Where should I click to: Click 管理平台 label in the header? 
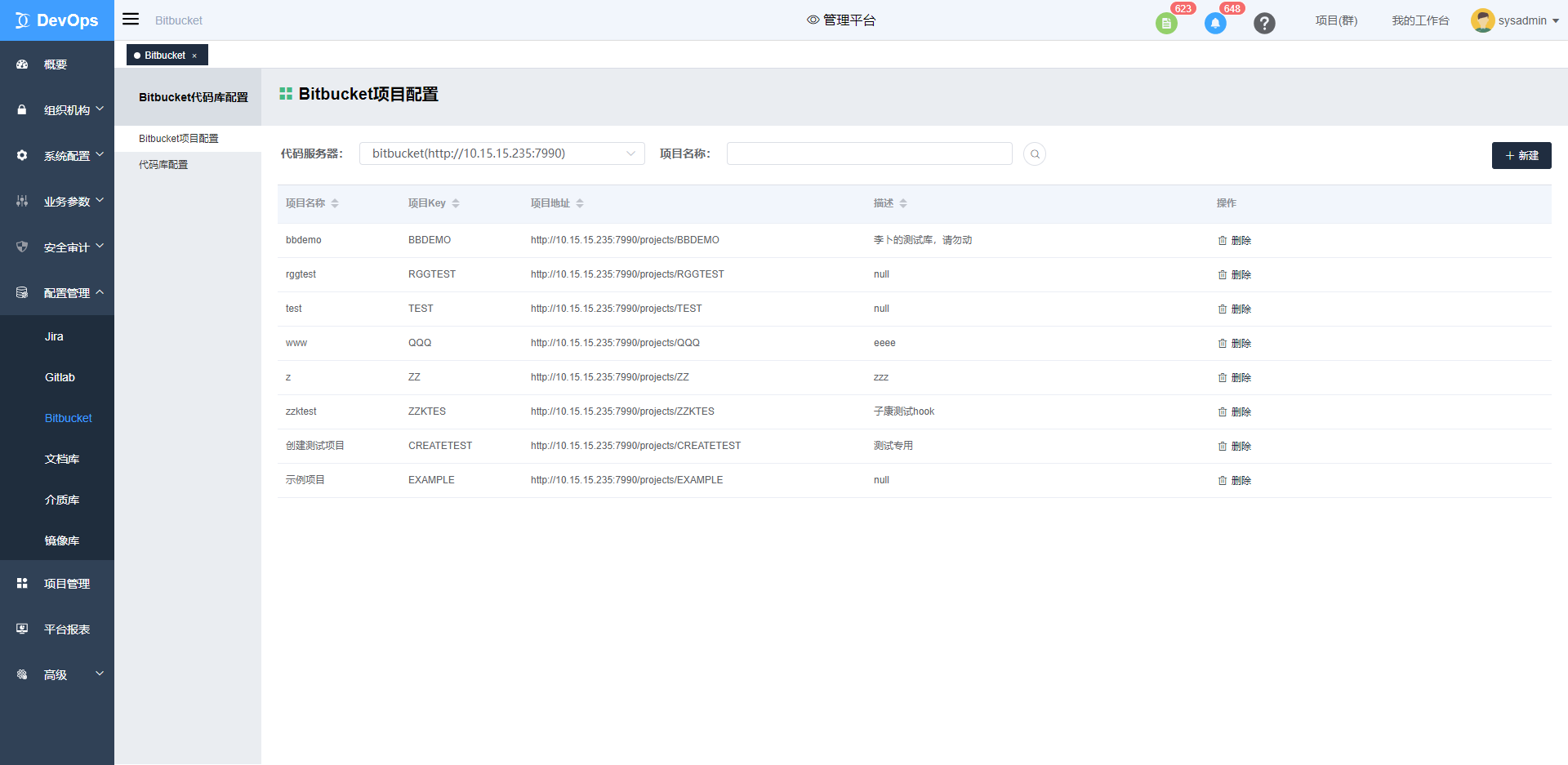pos(849,20)
